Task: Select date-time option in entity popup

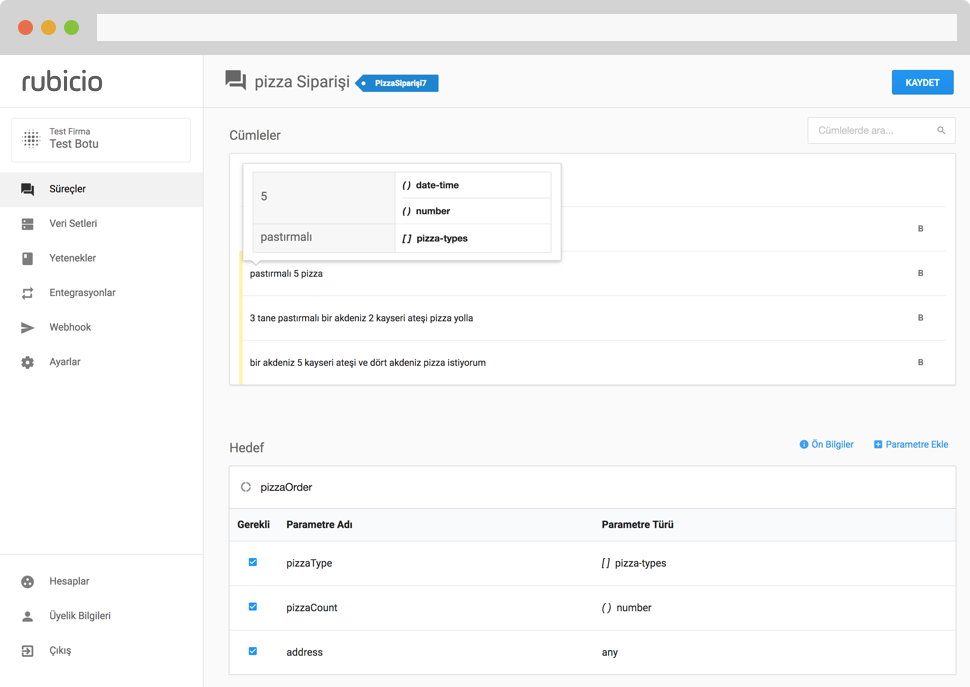Action: coord(473,185)
